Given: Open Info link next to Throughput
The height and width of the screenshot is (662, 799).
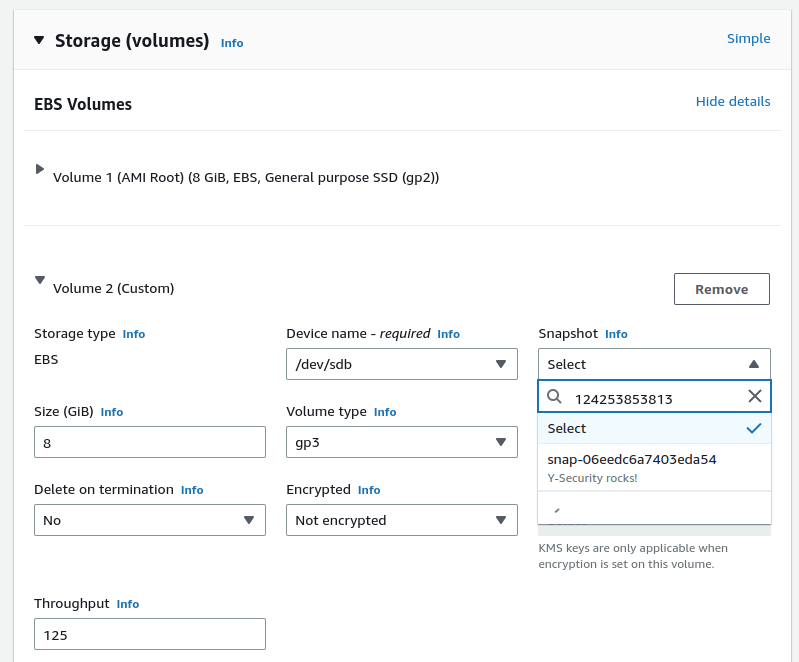Looking at the screenshot, I should pos(128,604).
